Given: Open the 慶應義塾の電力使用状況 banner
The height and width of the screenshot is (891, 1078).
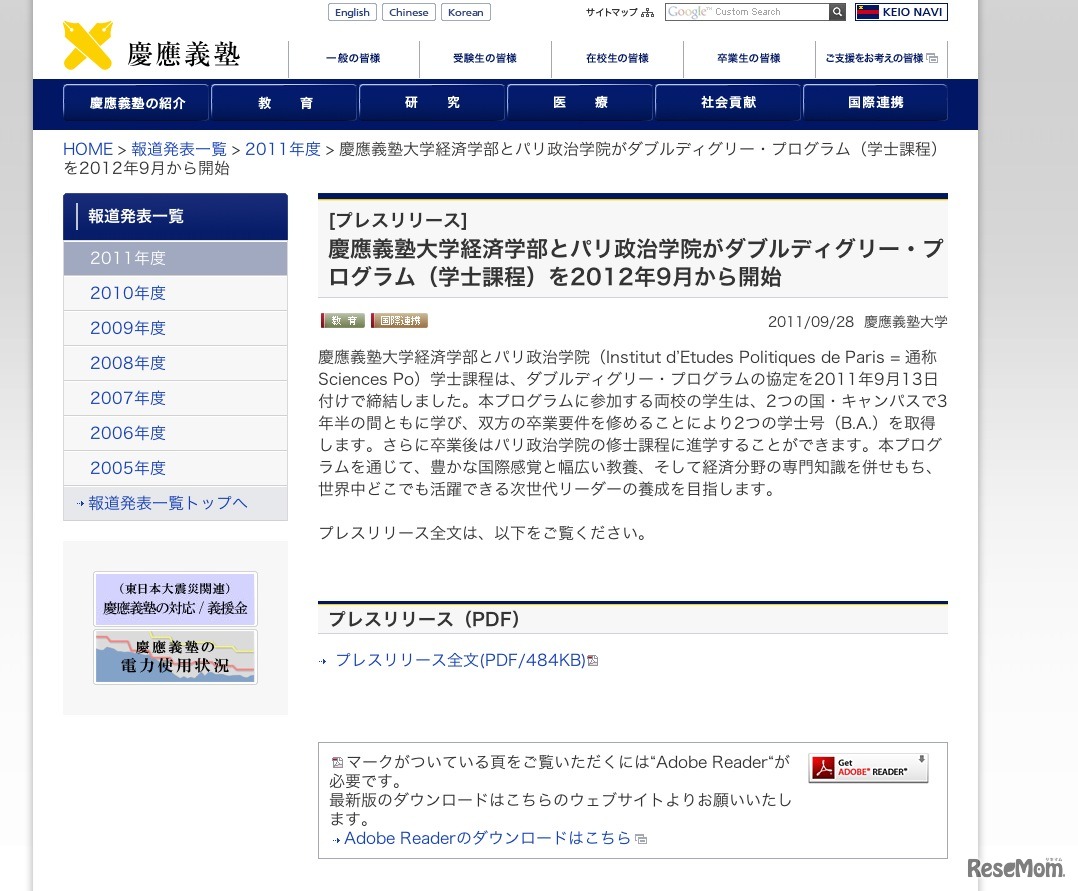Looking at the screenshot, I should click(175, 656).
